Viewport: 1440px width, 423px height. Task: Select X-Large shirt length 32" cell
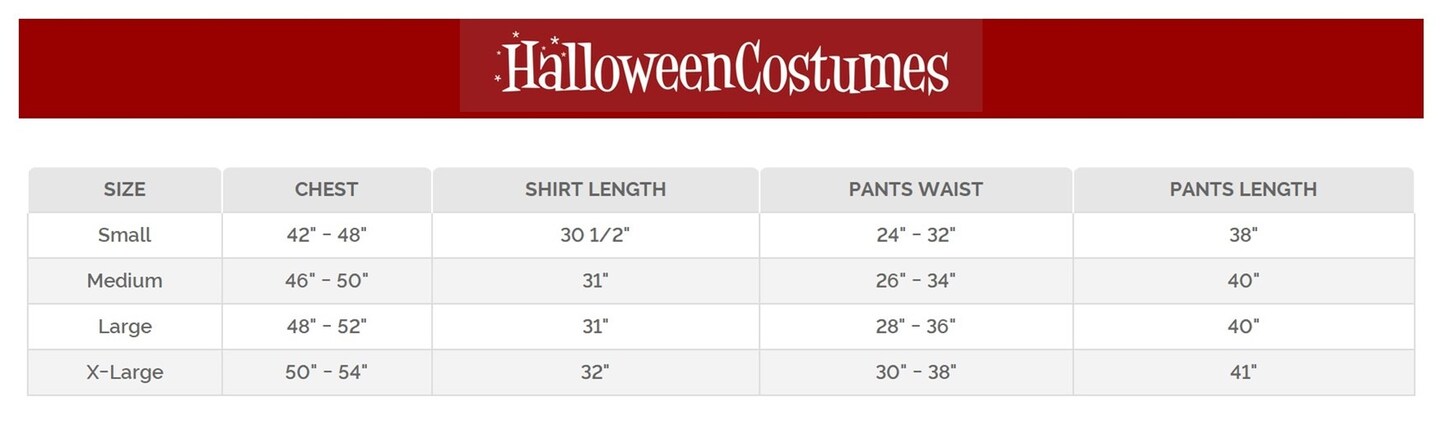(595, 373)
